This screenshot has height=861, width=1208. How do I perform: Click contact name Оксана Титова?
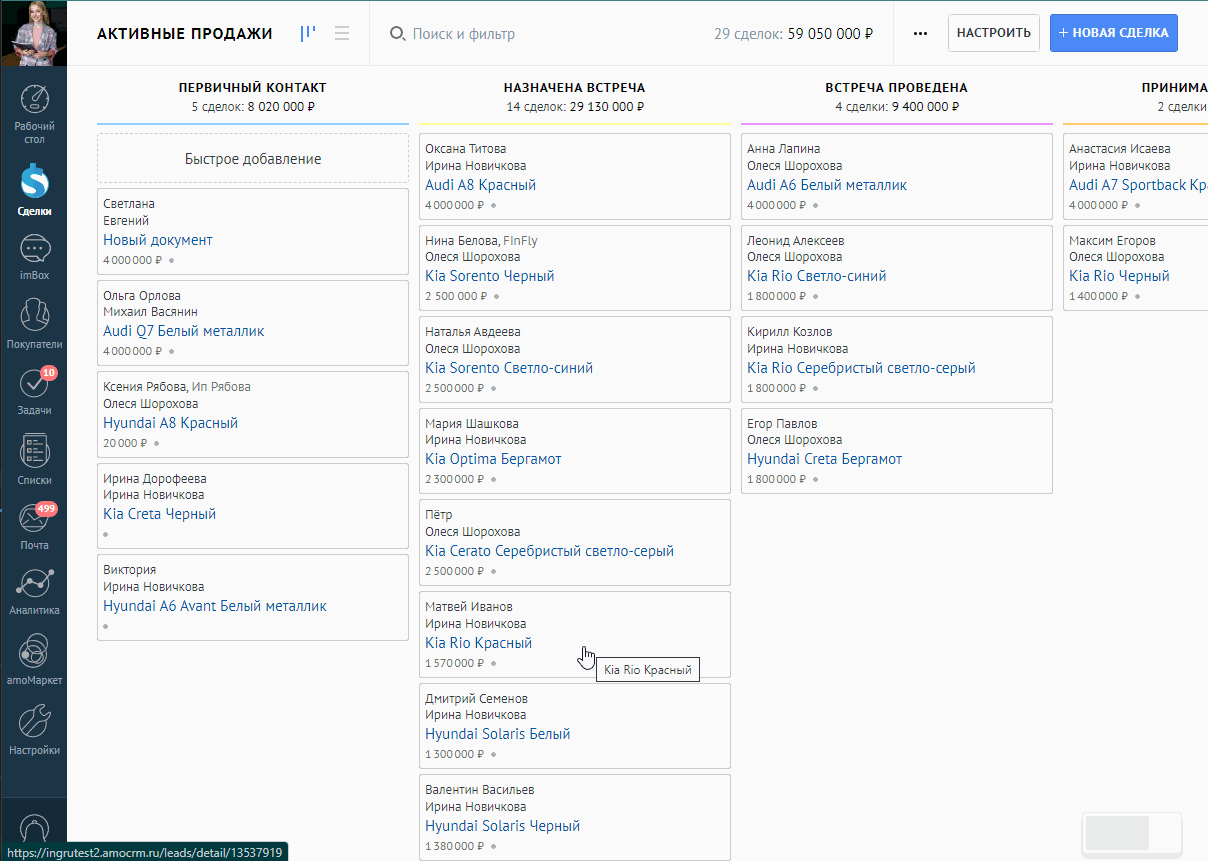[x=466, y=149]
